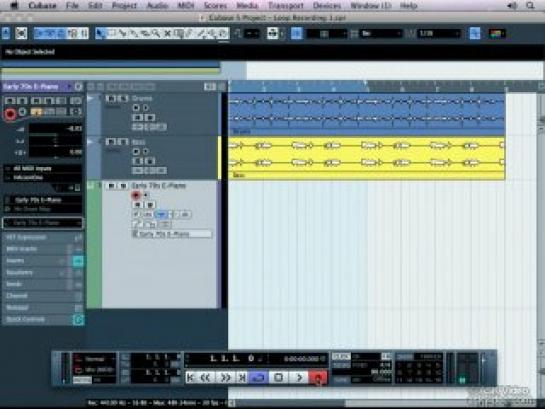Open the color selector icon in toolbar
Screen dimensions: 545x409
coord(497,34)
